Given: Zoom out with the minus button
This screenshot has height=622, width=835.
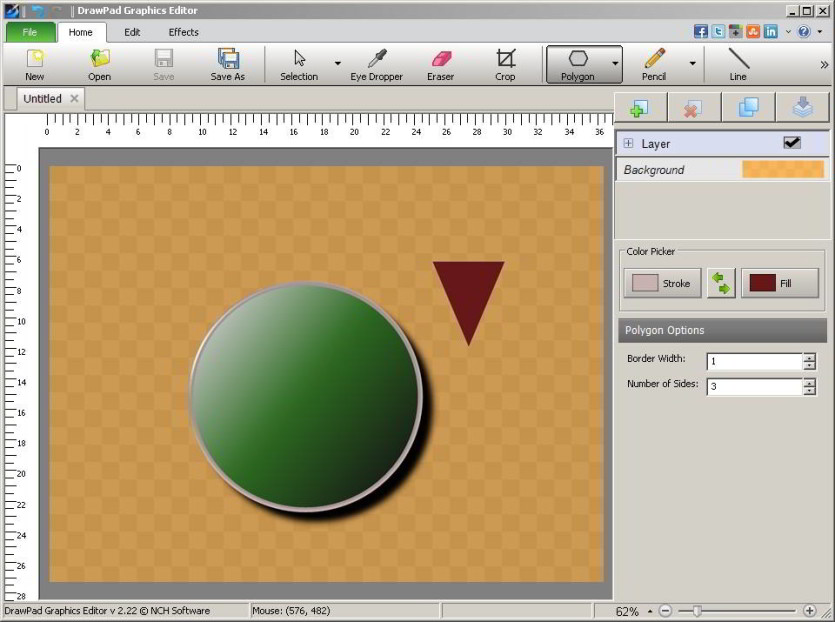Looking at the screenshot, I should tap(665, 611).
